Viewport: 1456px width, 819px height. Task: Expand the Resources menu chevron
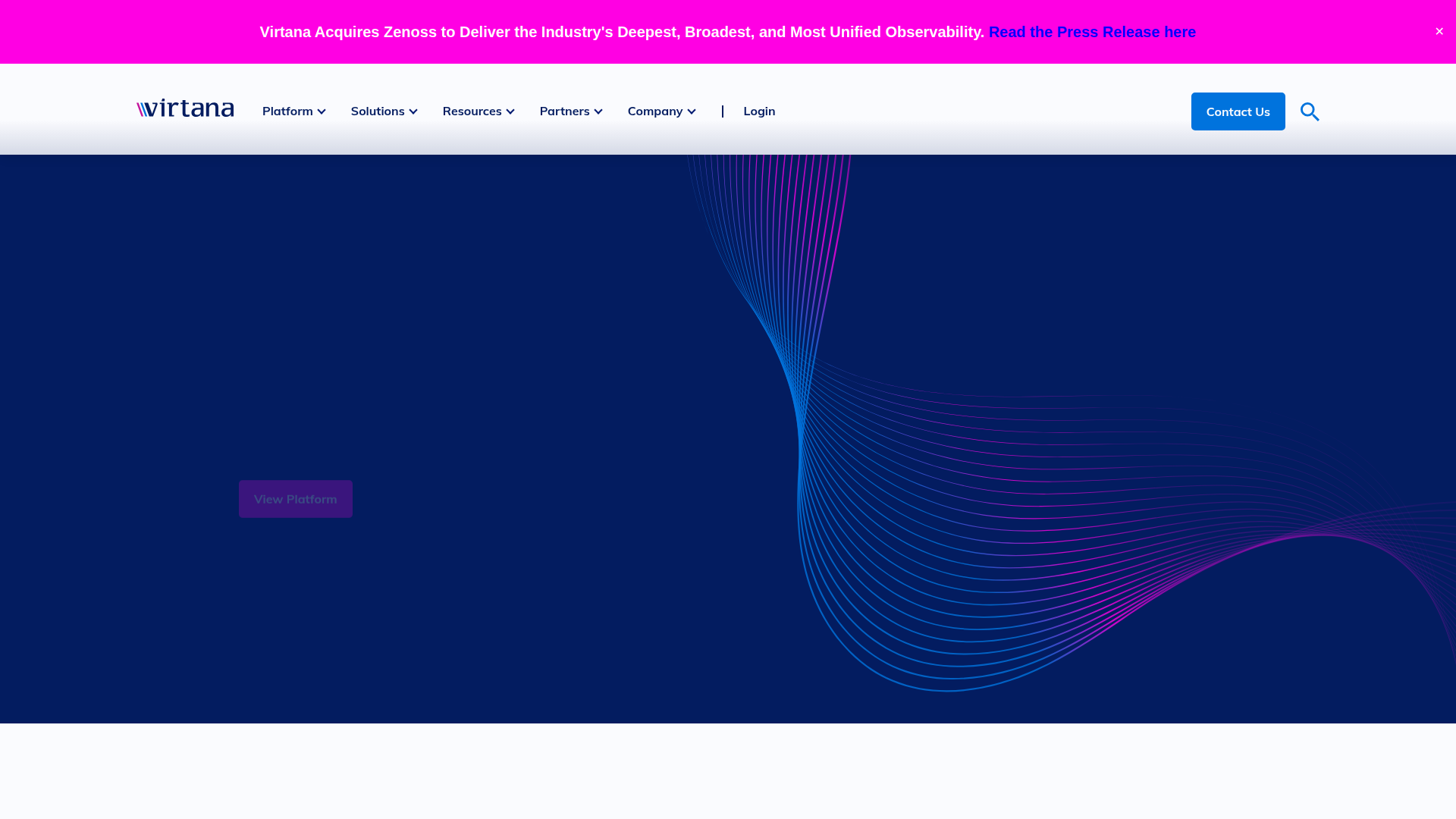point(510,111)
